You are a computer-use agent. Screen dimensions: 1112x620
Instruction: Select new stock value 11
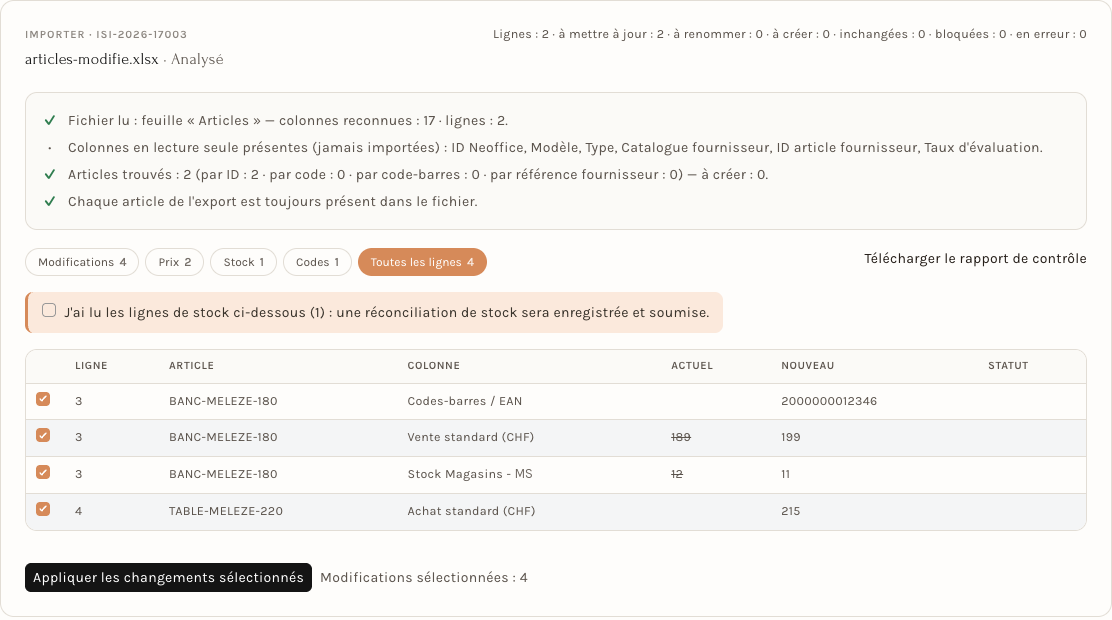(x=786, y=474)
